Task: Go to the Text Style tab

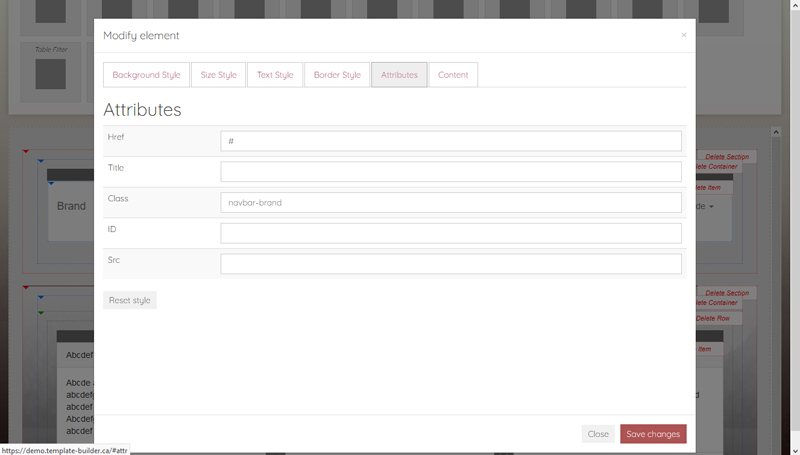Action: 275,75
